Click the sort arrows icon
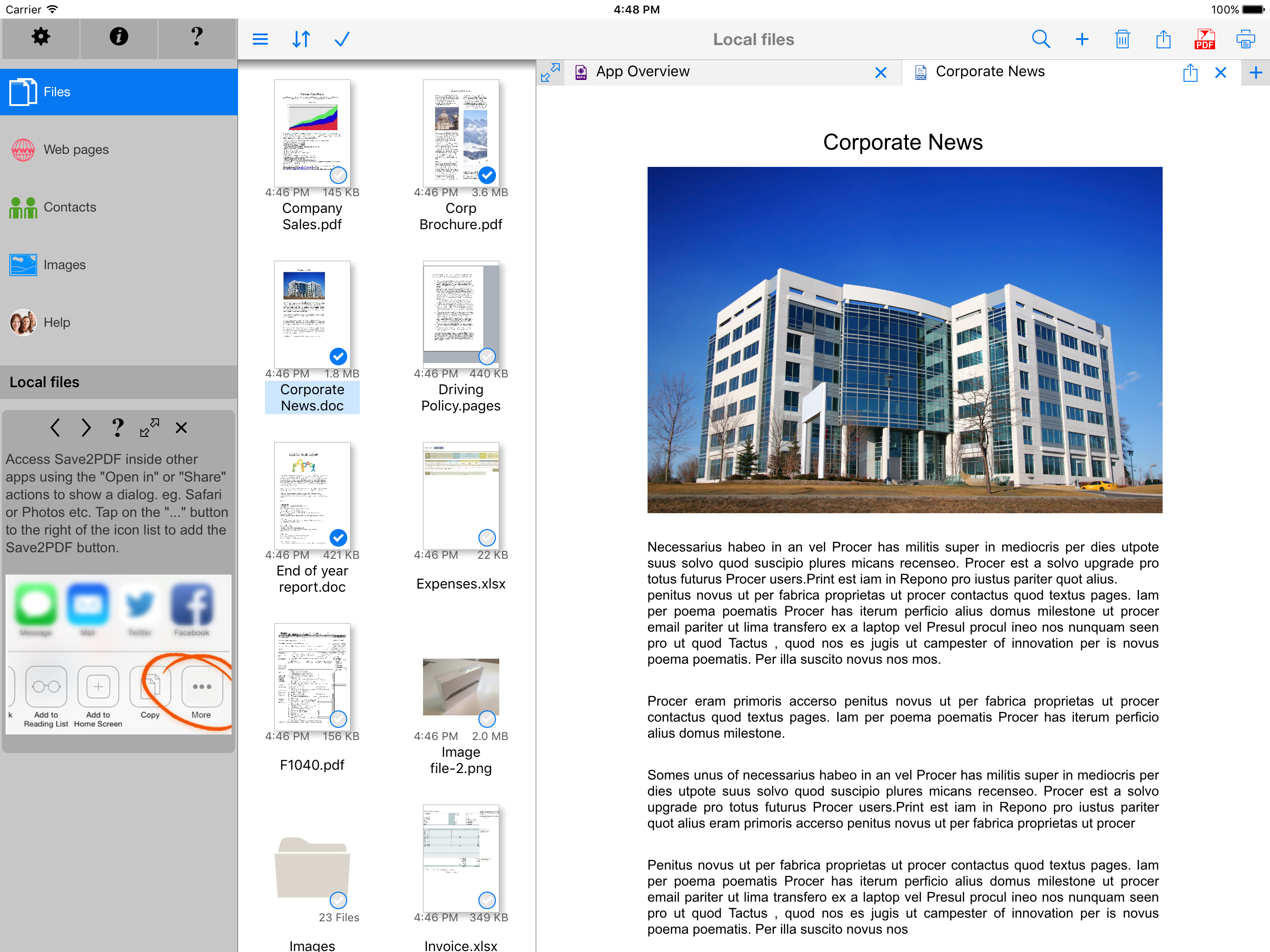Viewport: 1270px width, 952px height. 301,39
